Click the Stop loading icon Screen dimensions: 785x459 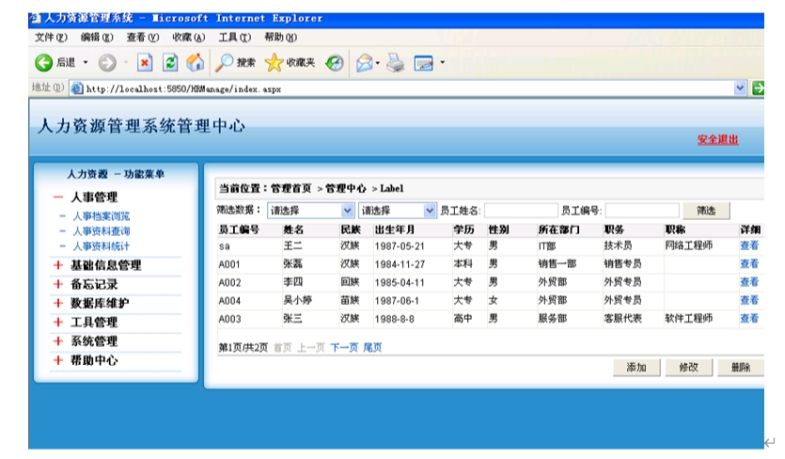(145, 63)
